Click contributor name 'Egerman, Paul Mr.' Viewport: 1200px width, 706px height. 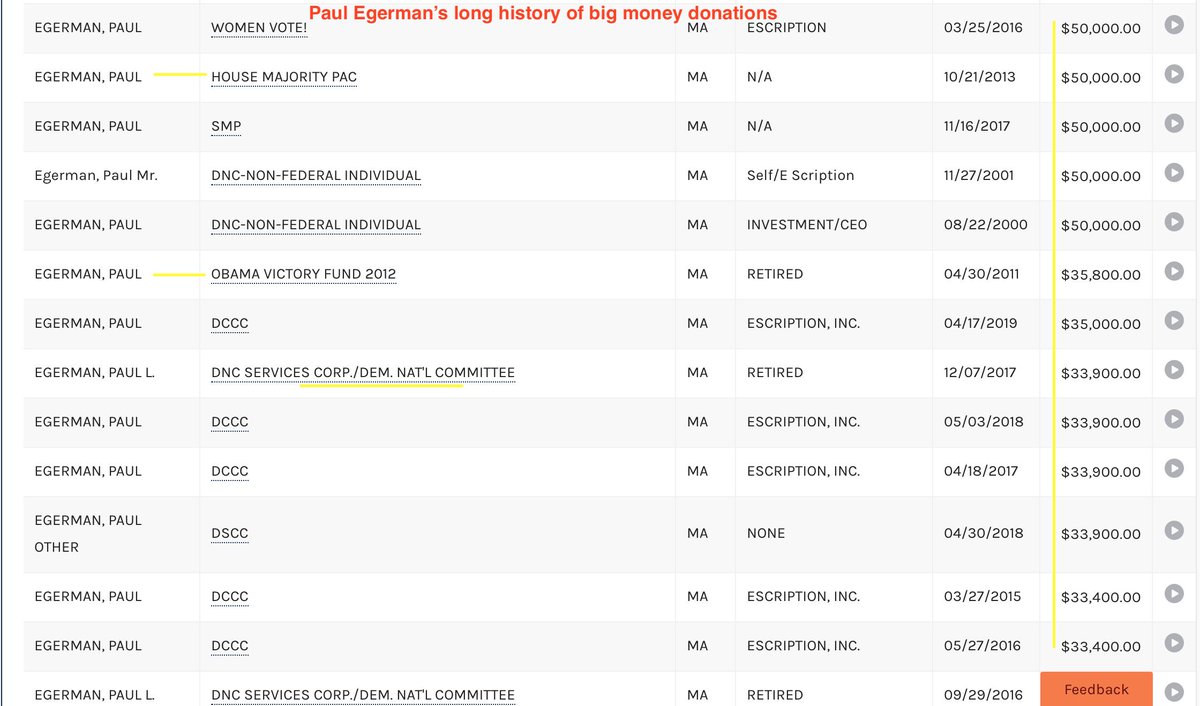96,175
